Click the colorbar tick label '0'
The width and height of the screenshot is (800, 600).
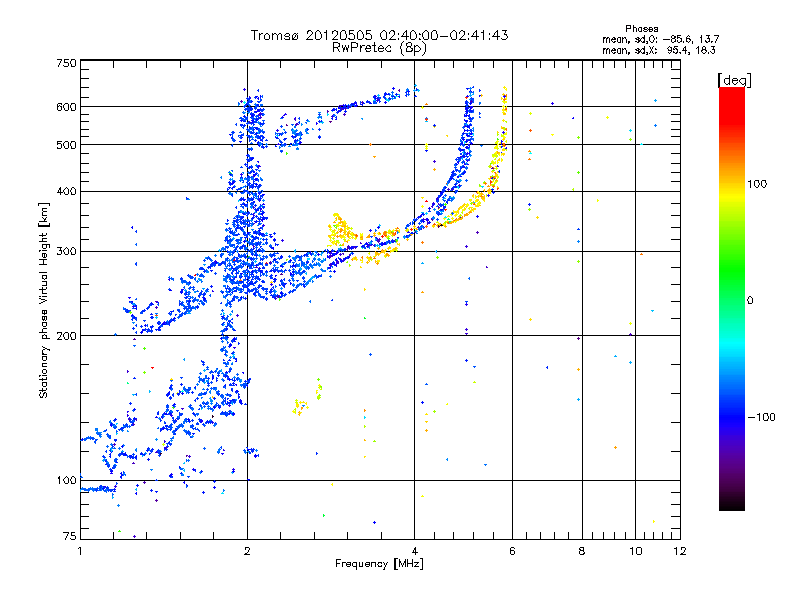[750, 301]
